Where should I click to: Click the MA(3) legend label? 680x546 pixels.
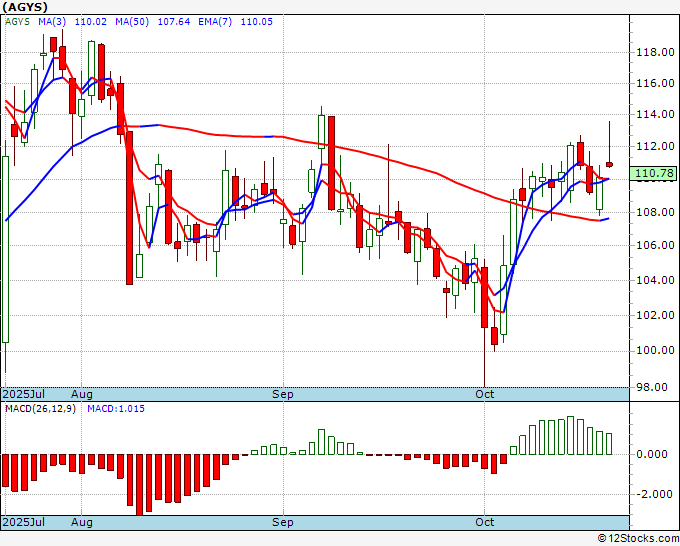(x=52, y=22)
